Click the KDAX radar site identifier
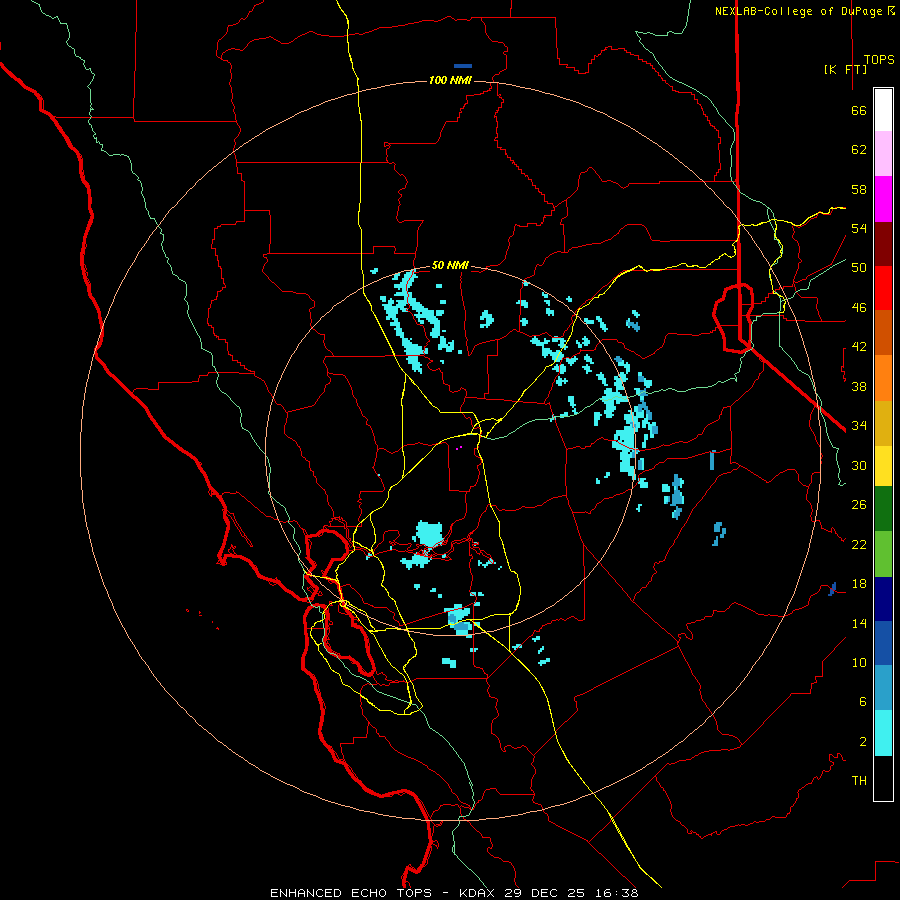 (x=478, y=893)
